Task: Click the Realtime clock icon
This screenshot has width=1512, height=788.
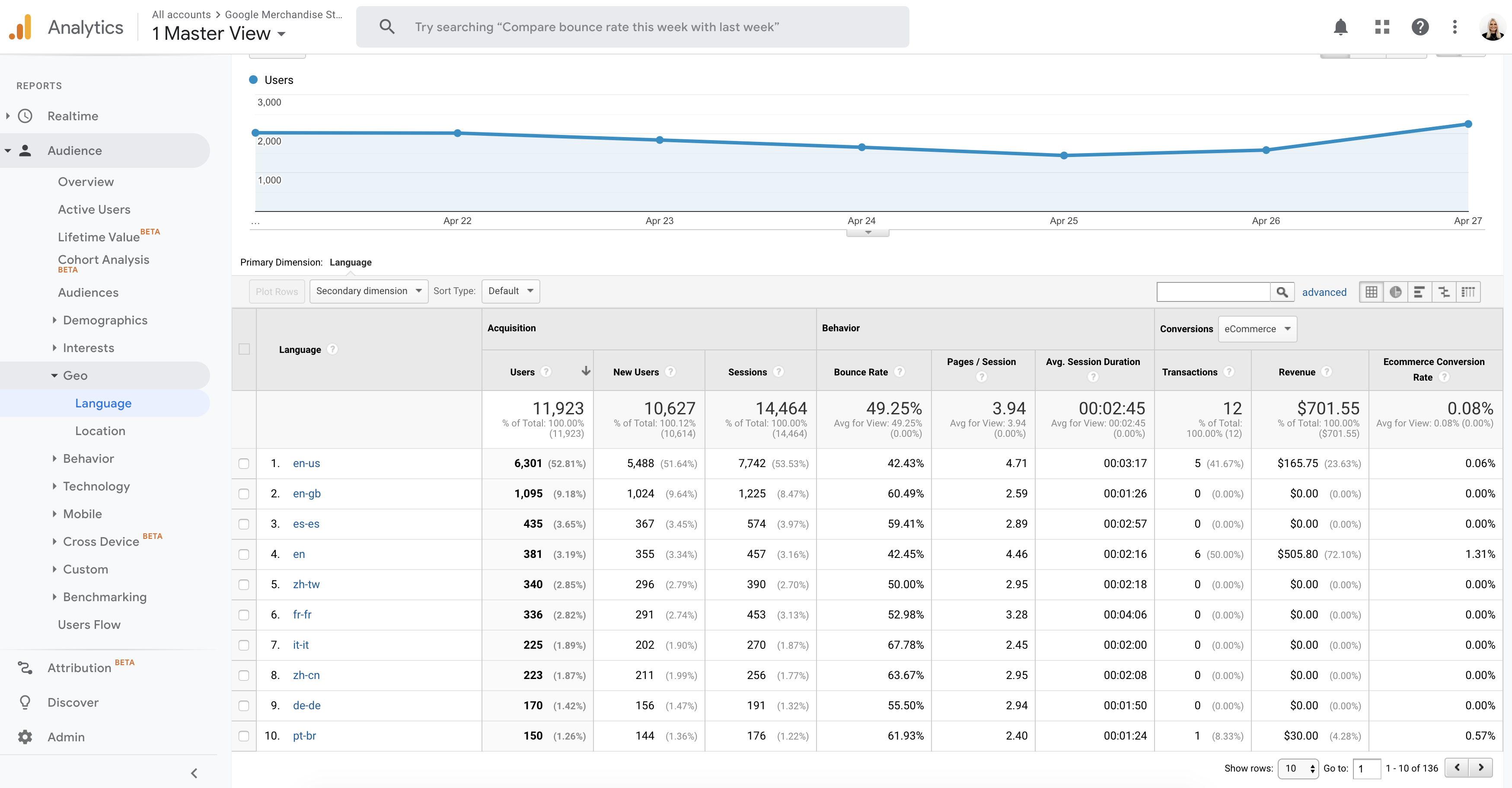Action: pos(25,115)
